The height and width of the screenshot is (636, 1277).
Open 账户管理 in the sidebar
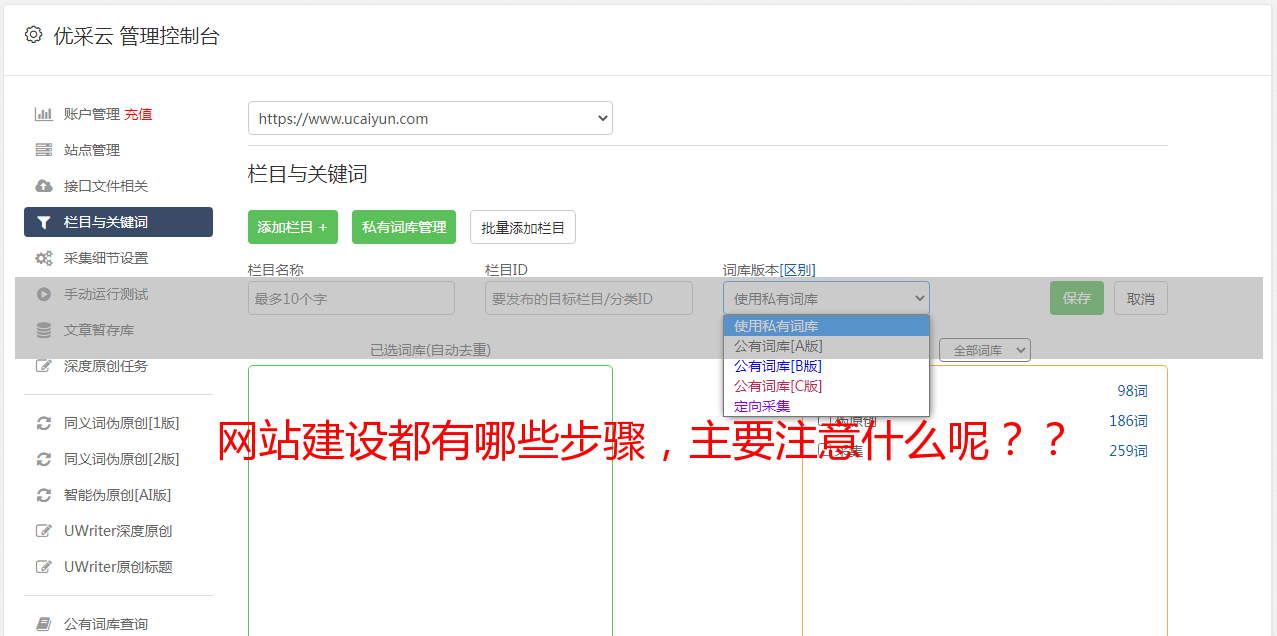[92, 114]
